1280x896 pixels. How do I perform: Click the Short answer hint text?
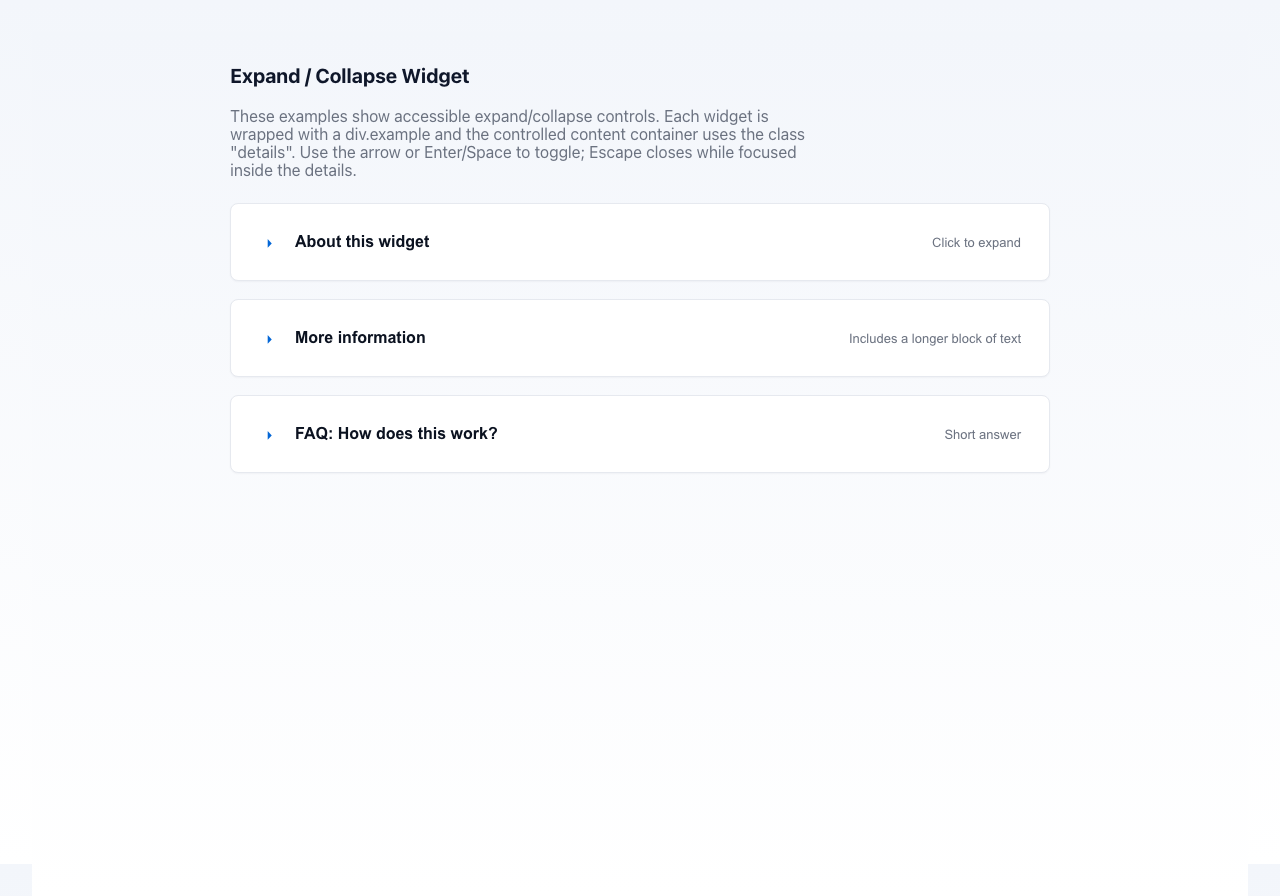click(x=982, y=435)
